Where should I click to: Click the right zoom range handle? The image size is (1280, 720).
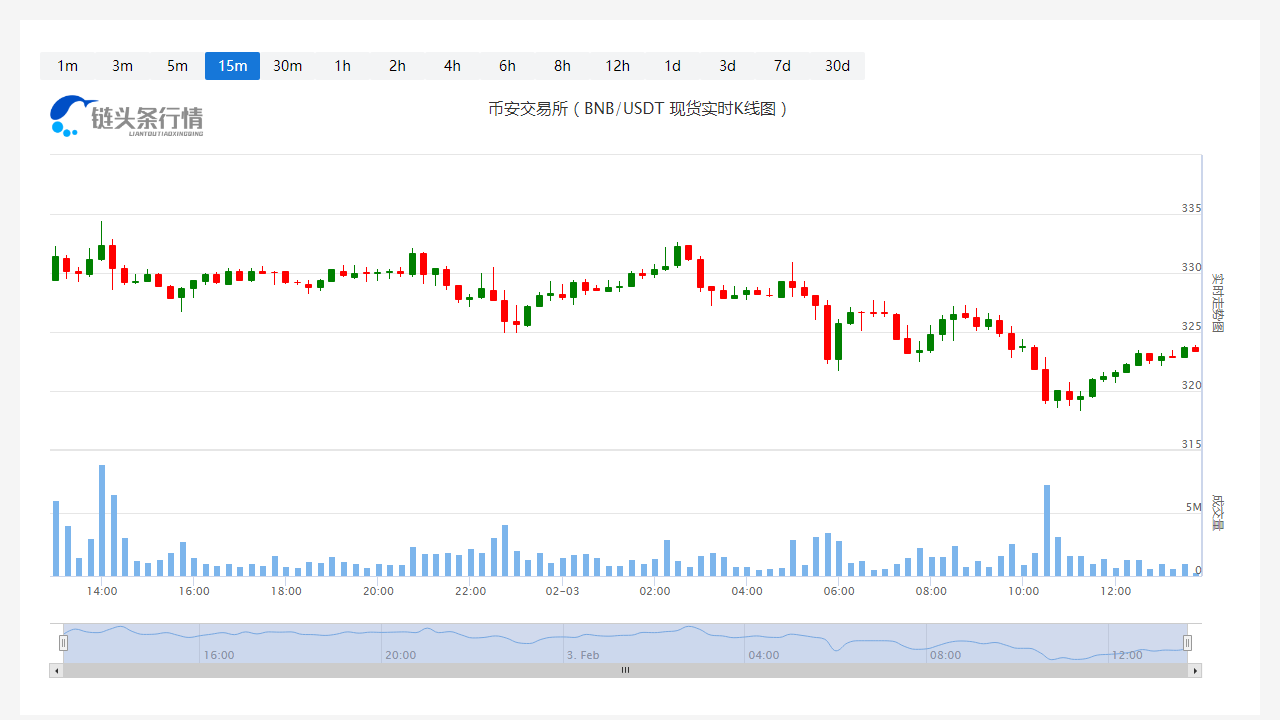(x=1187, y=643)
